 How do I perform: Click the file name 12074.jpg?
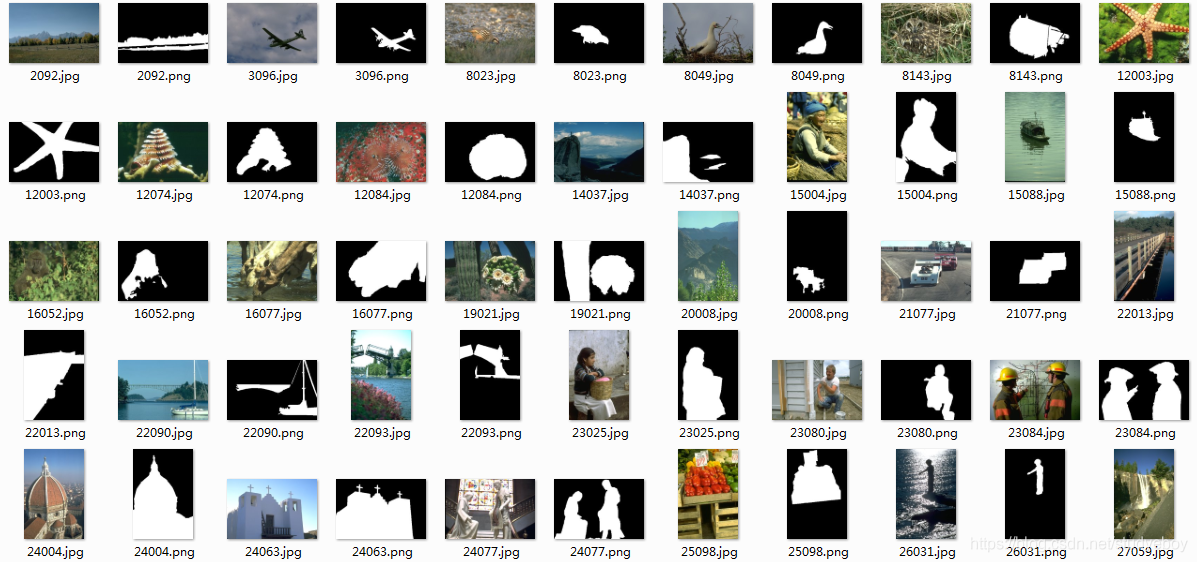click(x=163, y=195)
